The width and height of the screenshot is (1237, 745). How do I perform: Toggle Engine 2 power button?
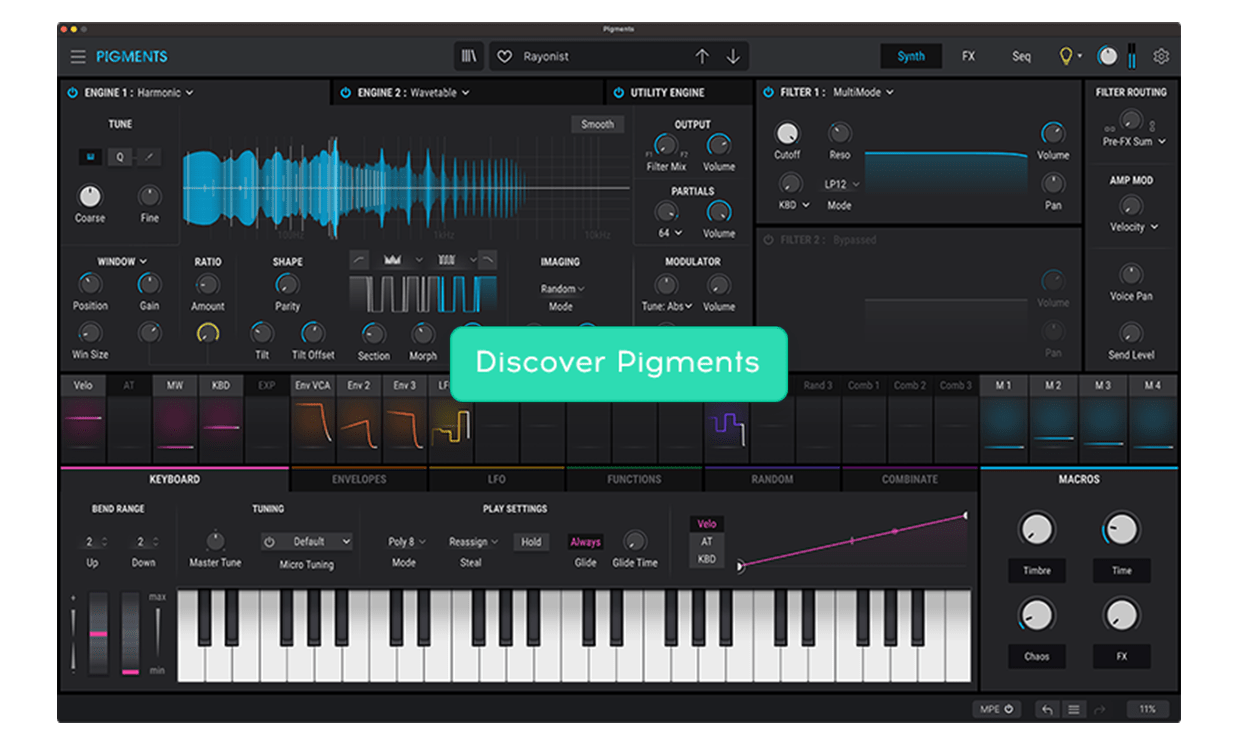click(x=346, y=93)
